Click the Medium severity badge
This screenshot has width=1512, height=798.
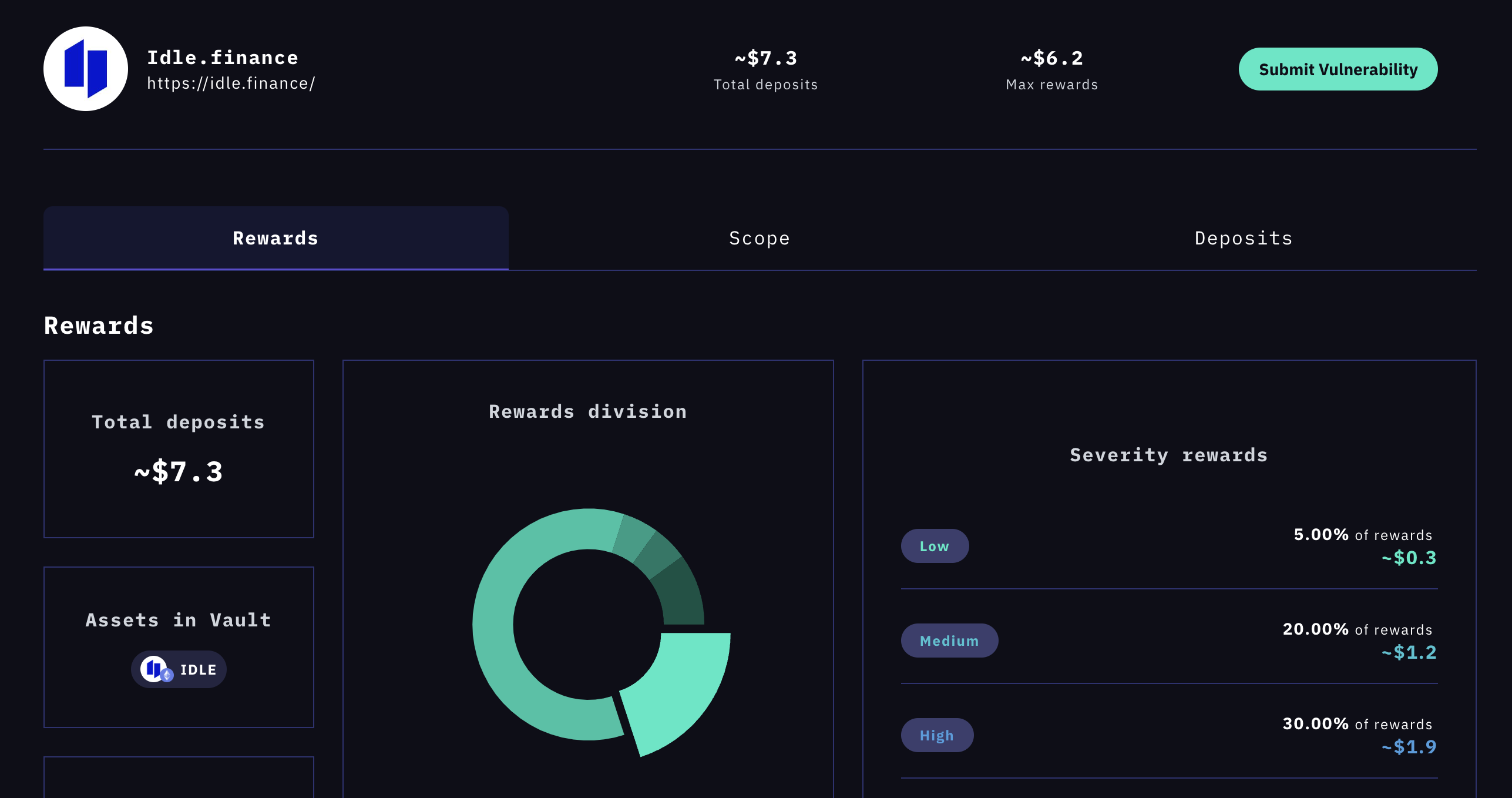[949, 641]
